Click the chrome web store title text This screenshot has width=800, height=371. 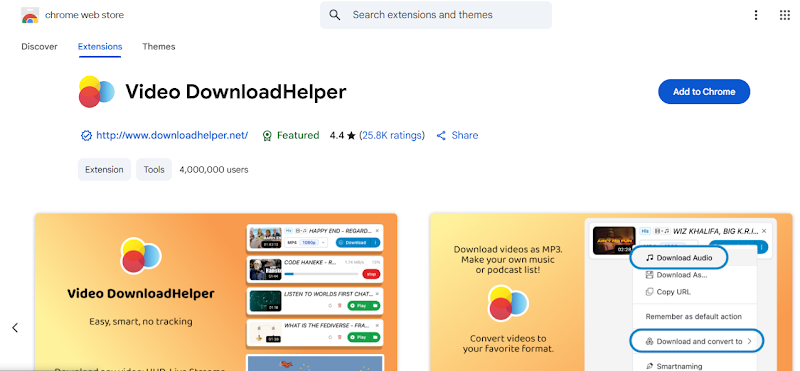pyautogui.click(x=85, y=15)
